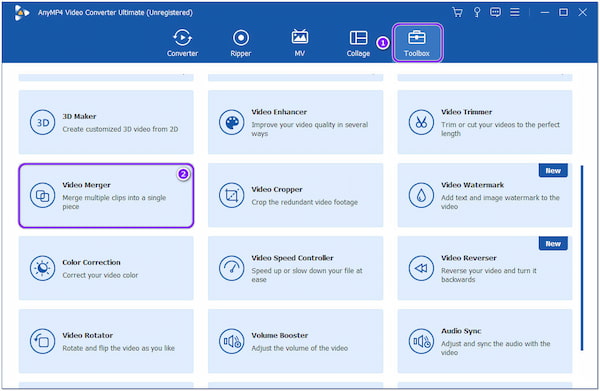This screenshot has width=600, height=391.
Task: Click 'Reverse your video and turn it backwards'
Action: tap(489, 275)
